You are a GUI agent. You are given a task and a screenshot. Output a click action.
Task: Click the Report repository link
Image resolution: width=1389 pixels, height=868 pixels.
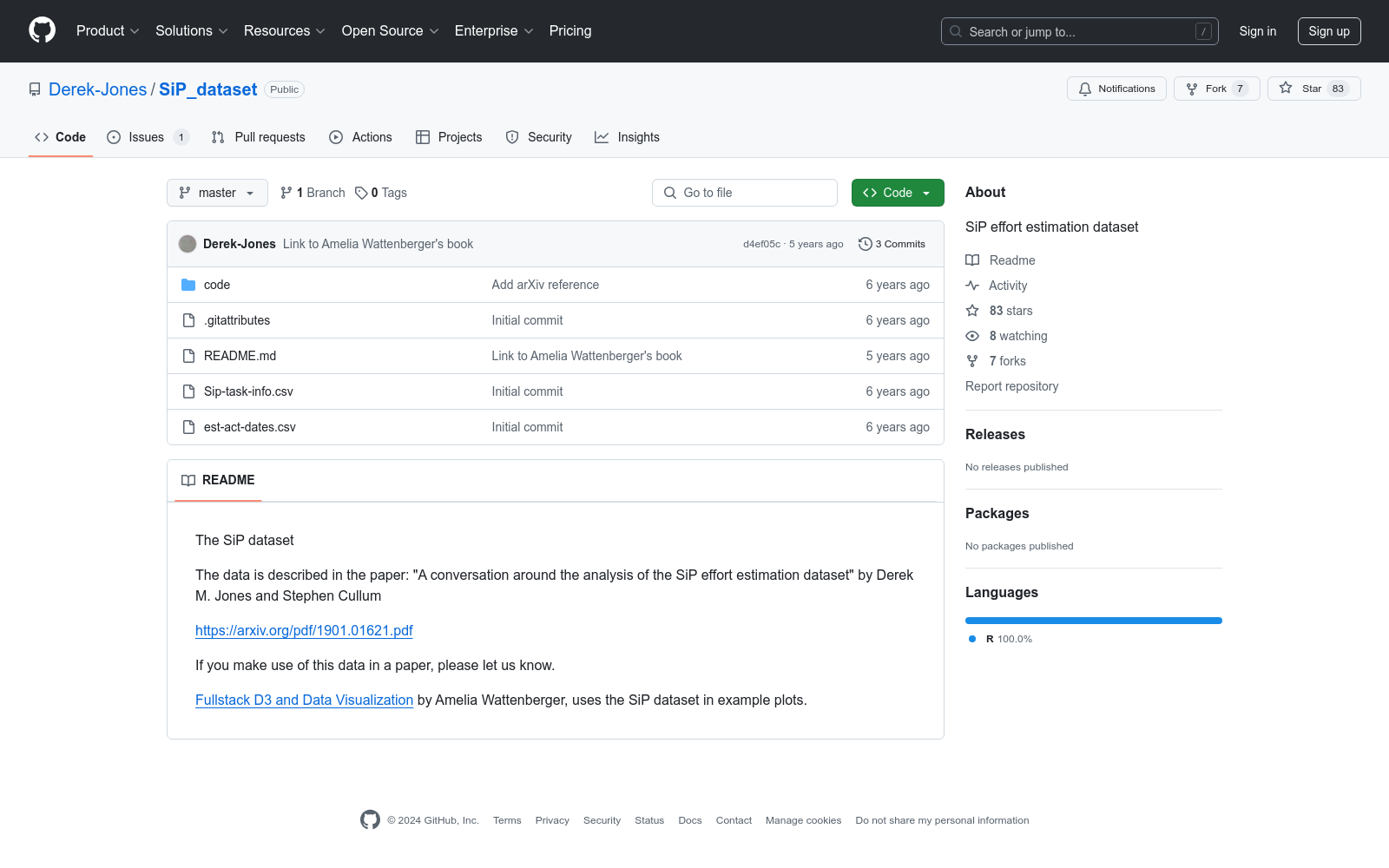(x=1011, y=386)
